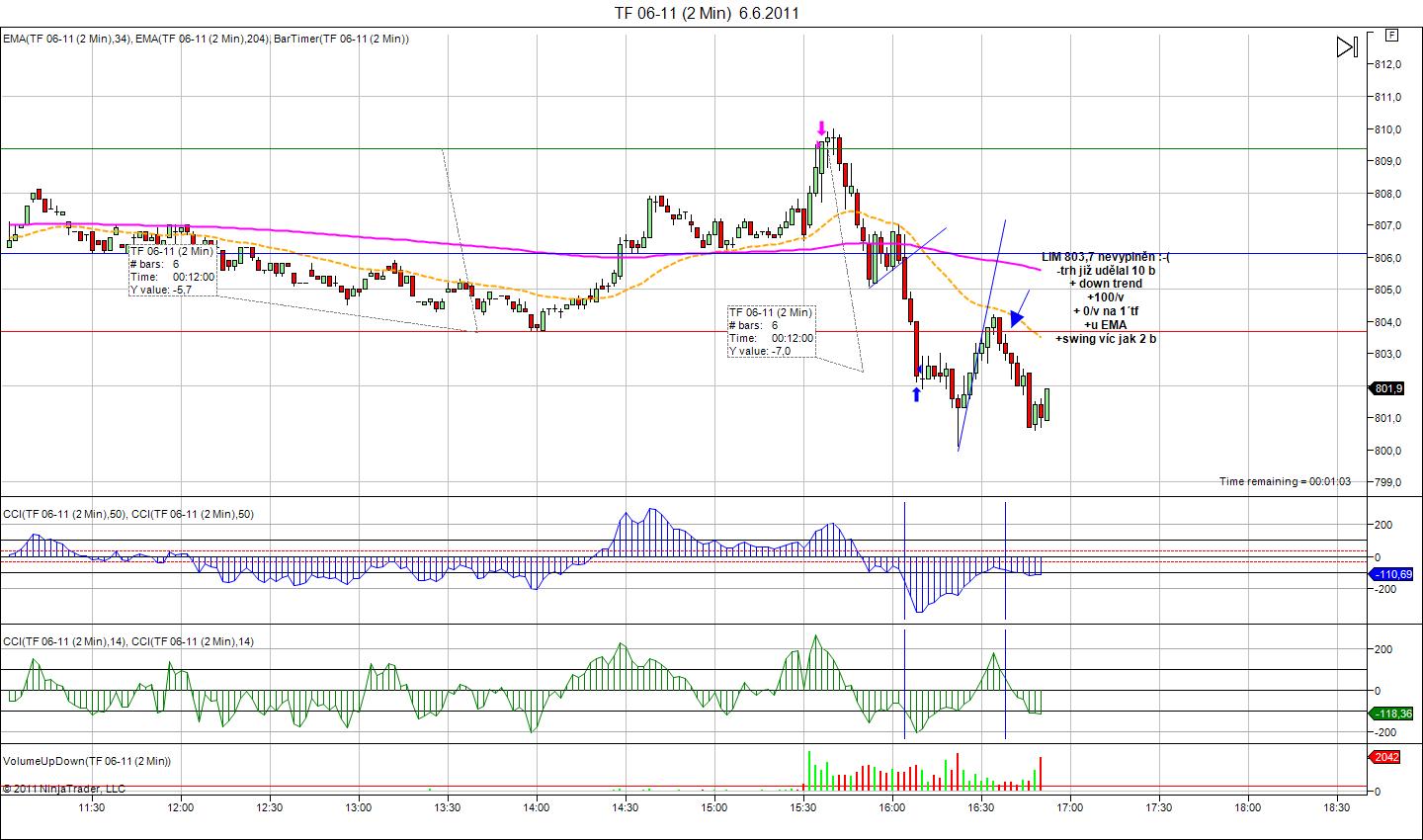Click the 805,0 price axis label

click(x=1388, y=290)
